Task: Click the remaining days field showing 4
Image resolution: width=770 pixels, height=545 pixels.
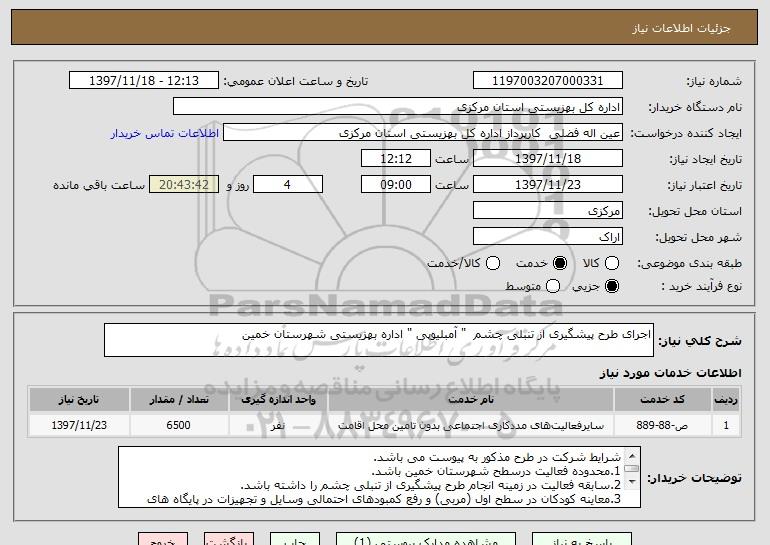Action: [x=288, y=185]
